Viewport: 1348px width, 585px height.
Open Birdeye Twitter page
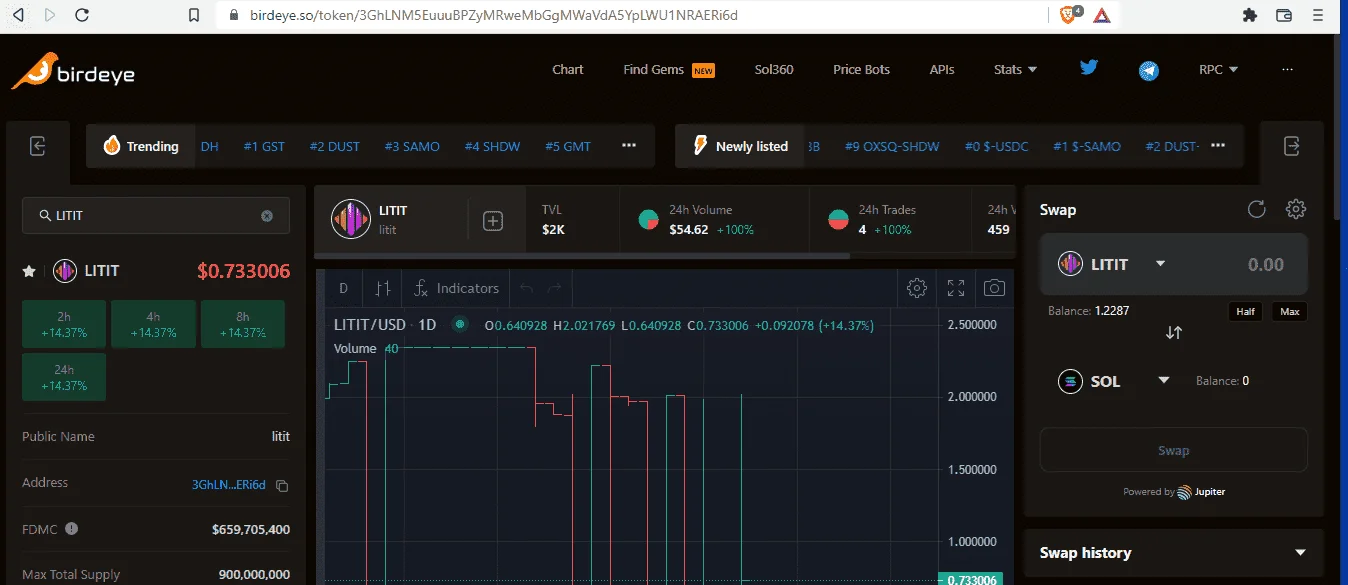1088,68
